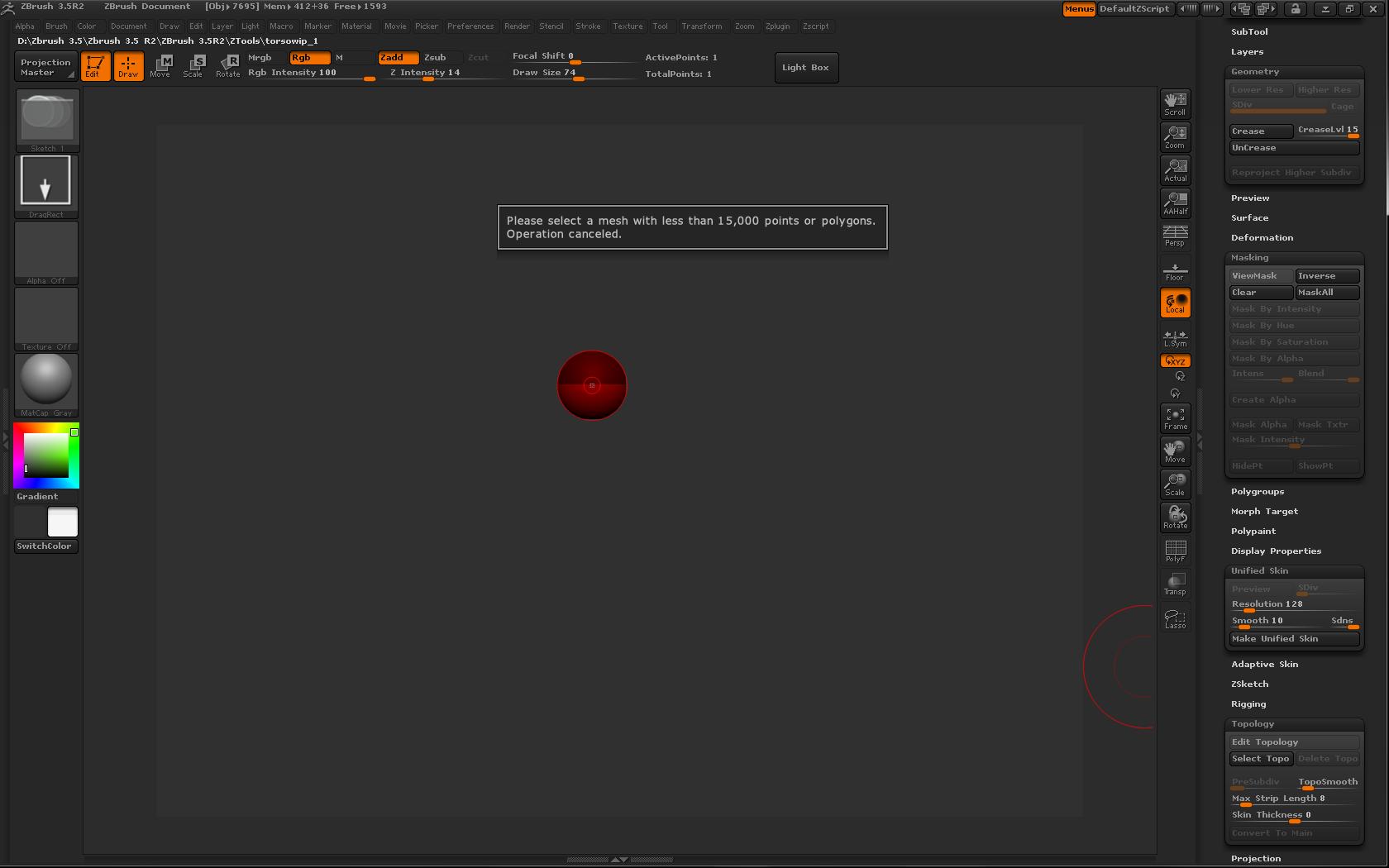1389x868 pixels.
Task: Click the Rotate icon in right shelf
Action: tap(1175, 517)
